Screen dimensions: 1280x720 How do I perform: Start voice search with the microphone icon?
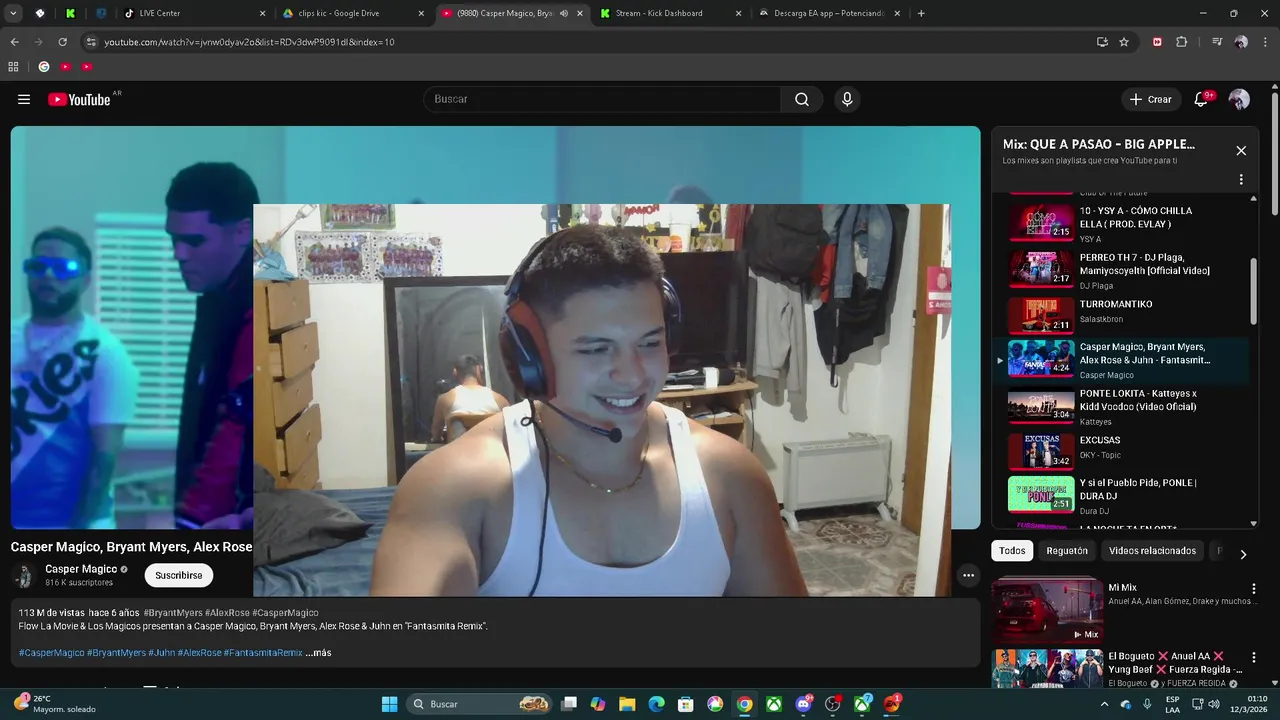point(847,99)
